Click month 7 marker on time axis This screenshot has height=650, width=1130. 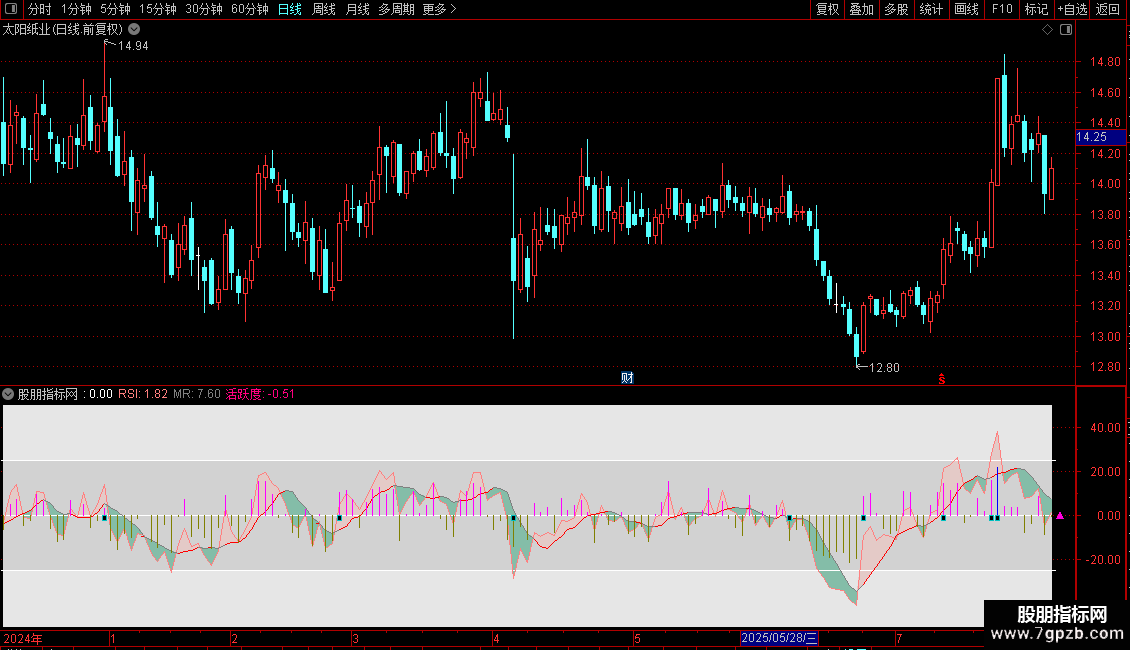pyautogui.click(x=899, y=638)
